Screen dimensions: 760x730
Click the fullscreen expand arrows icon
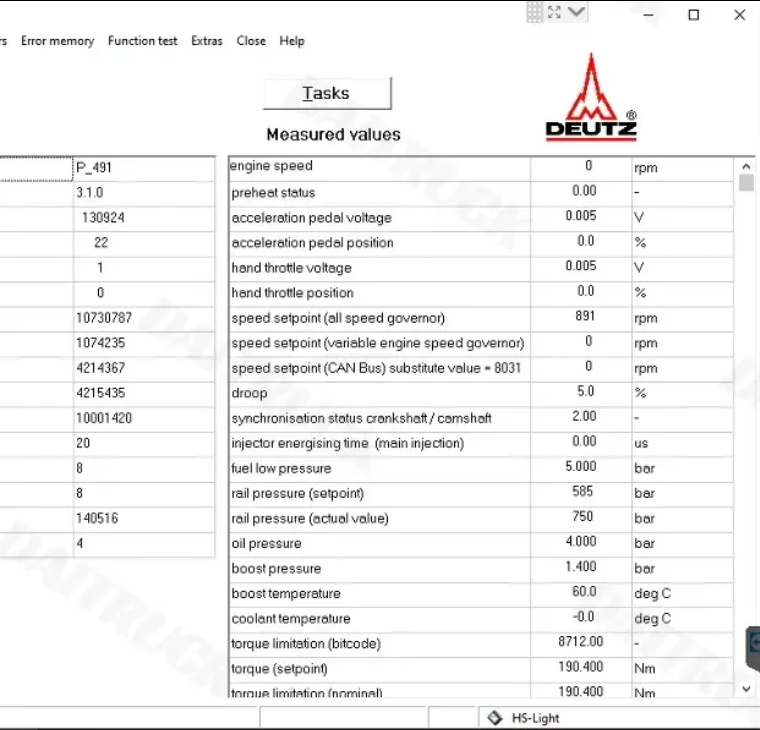[x=554, y=12]
